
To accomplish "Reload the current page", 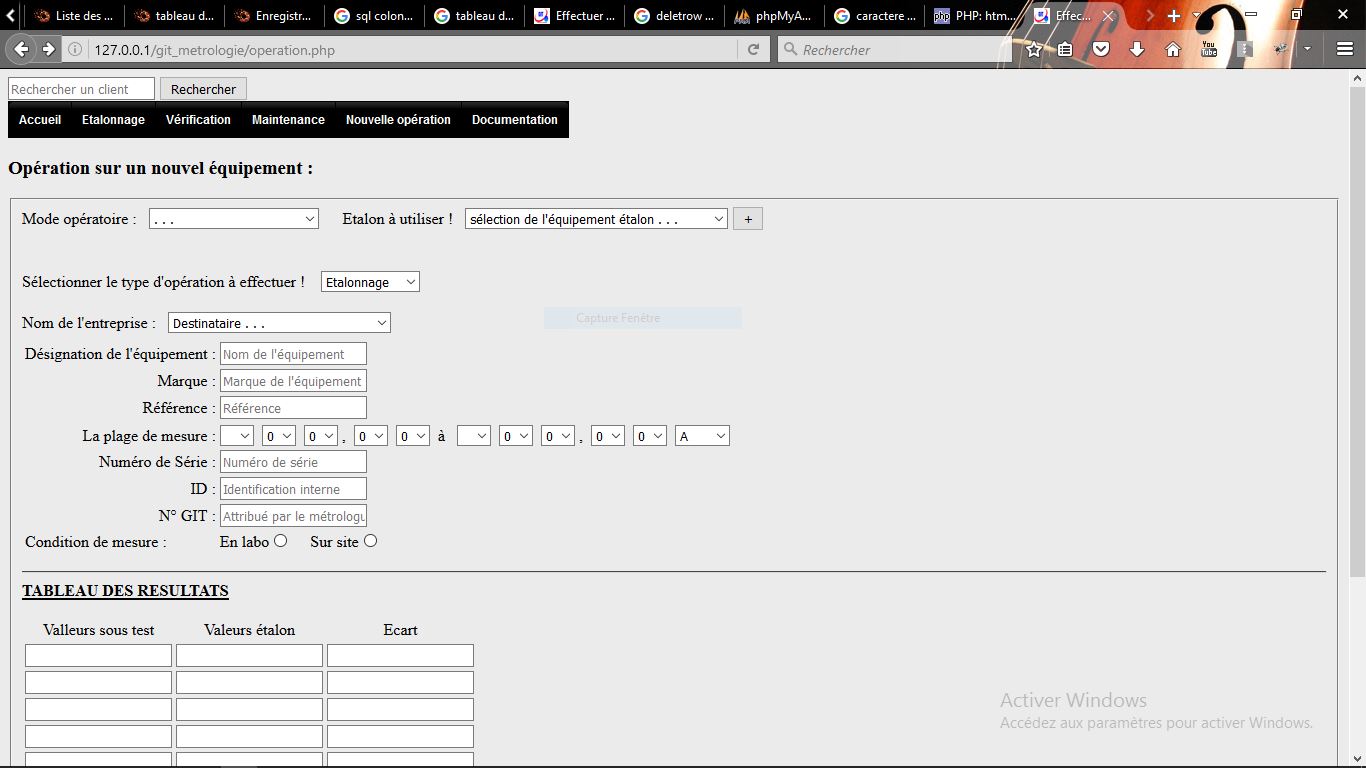I will click(x=753, y=47).
